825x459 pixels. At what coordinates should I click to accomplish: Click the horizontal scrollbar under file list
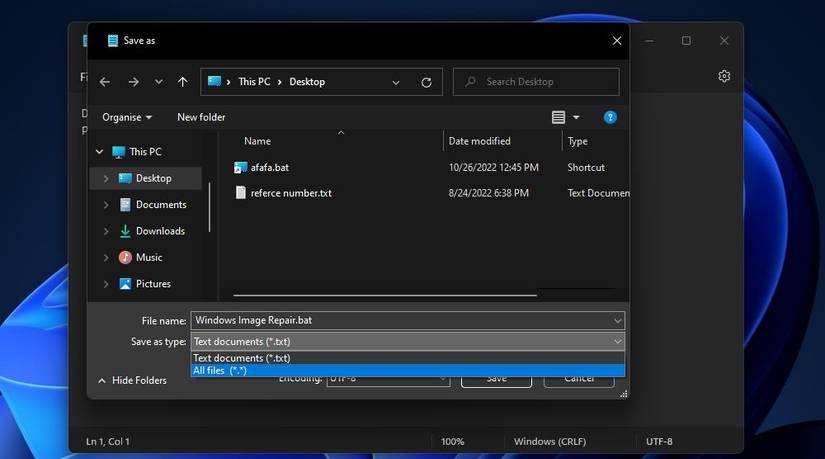pos(385,295)
